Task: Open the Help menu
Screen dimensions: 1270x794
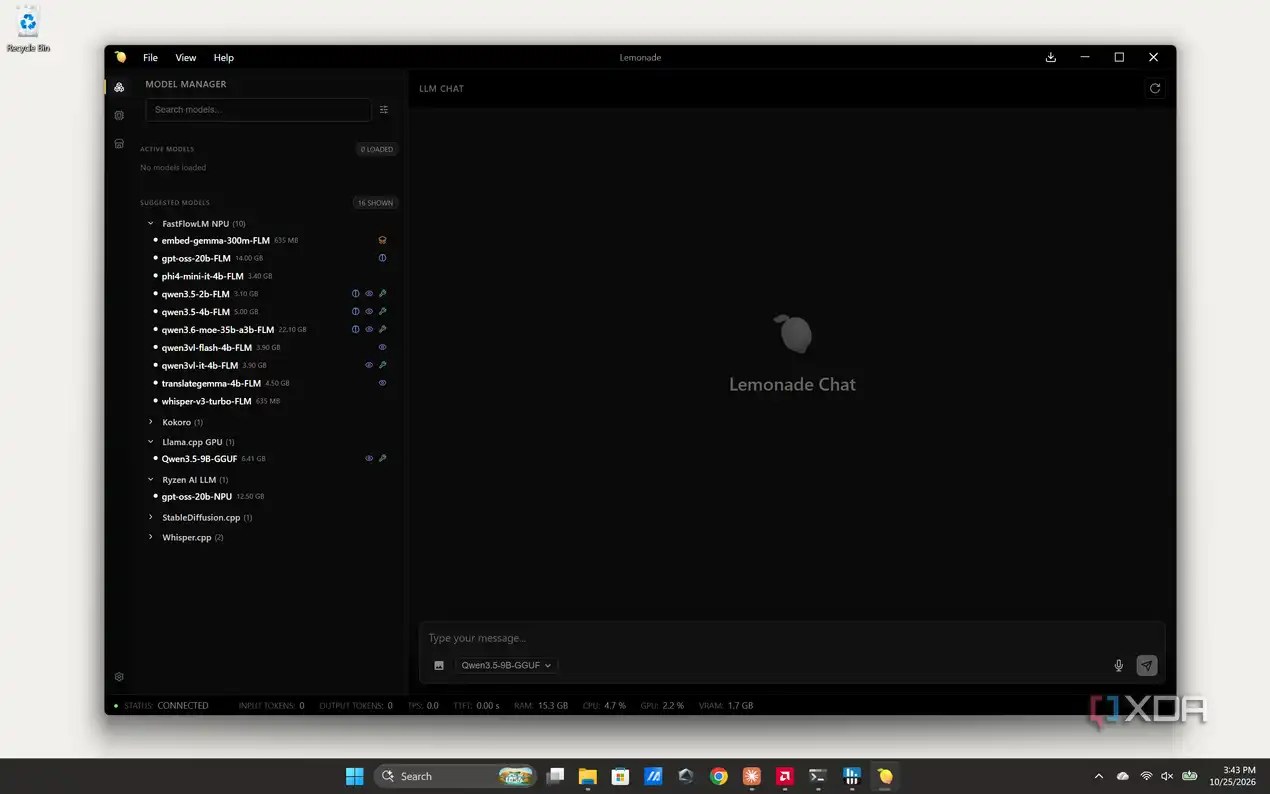Action: tap(224, 58)
